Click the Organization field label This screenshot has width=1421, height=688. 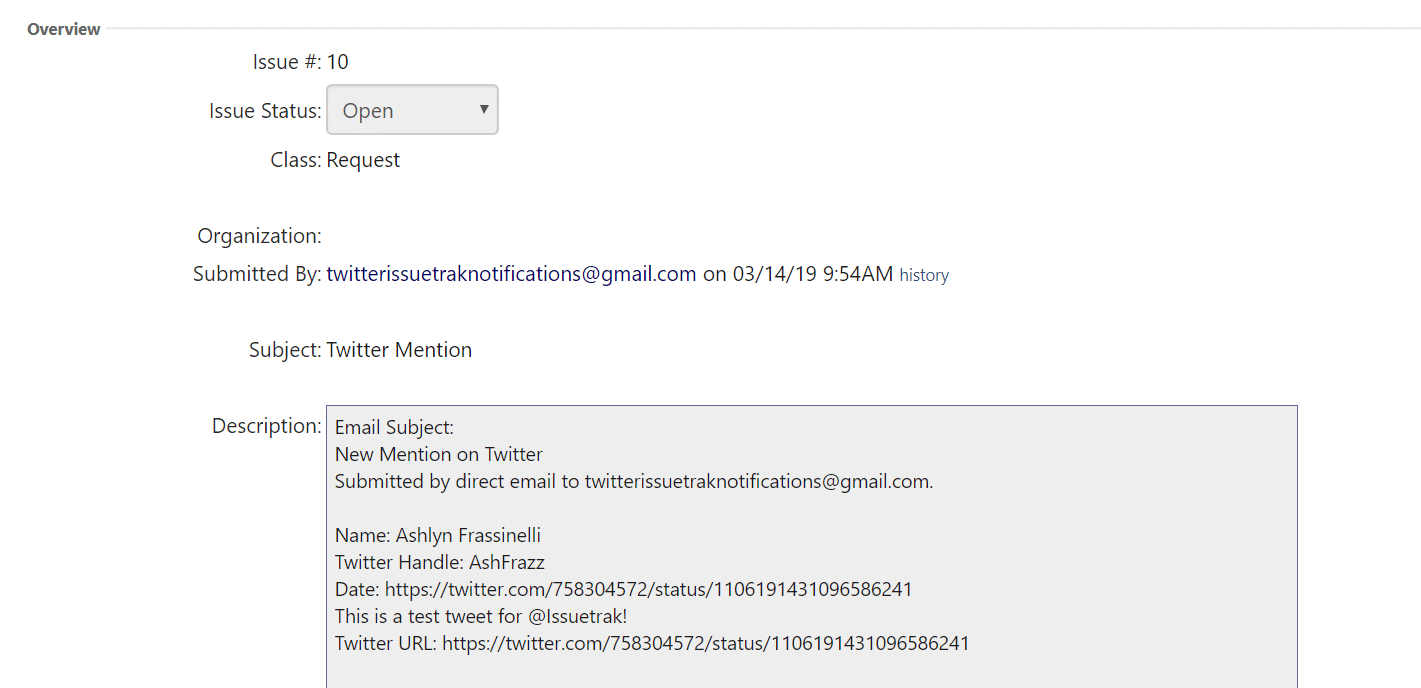(260, 236)
